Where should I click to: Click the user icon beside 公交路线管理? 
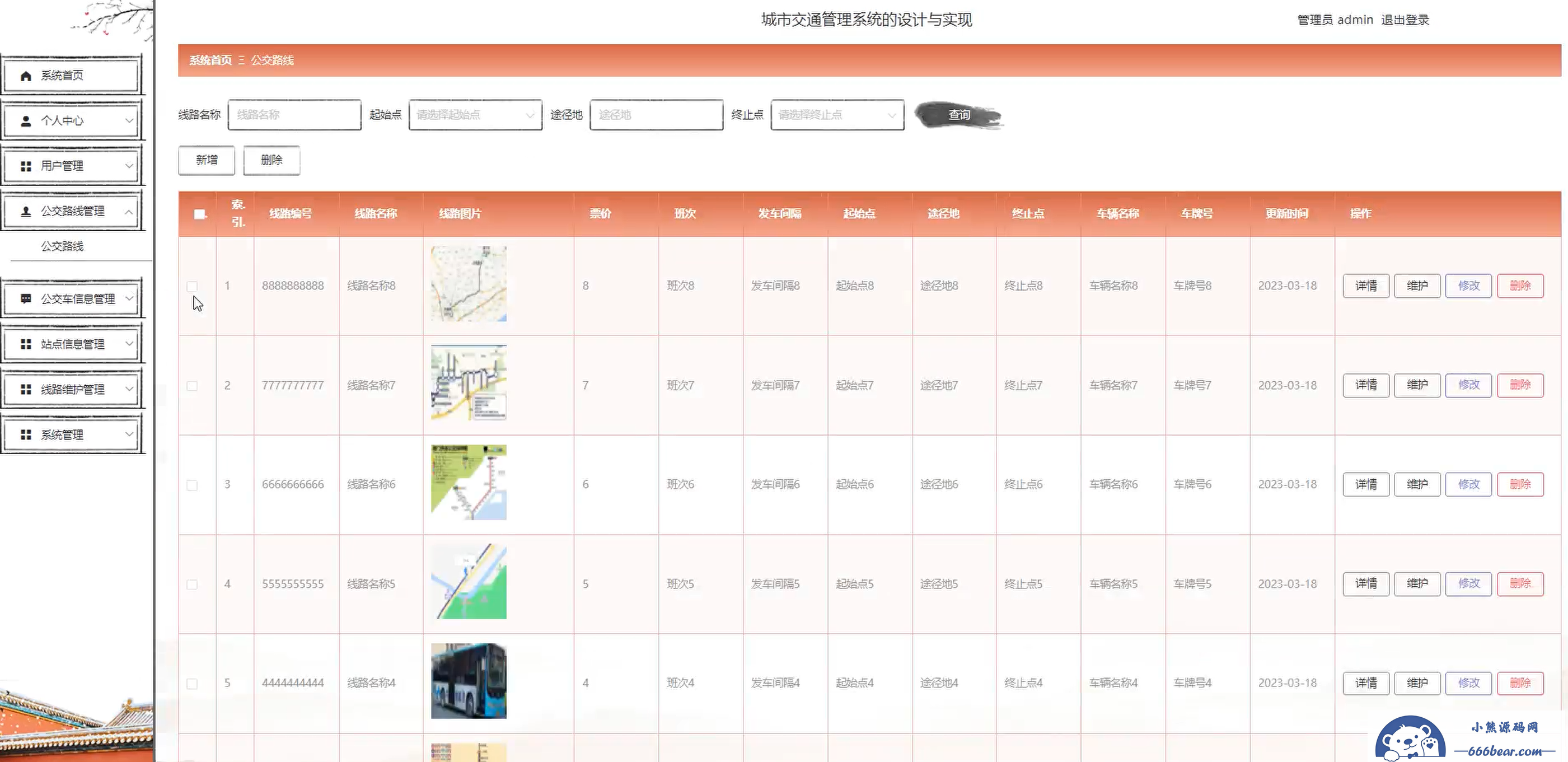(26, 211)
